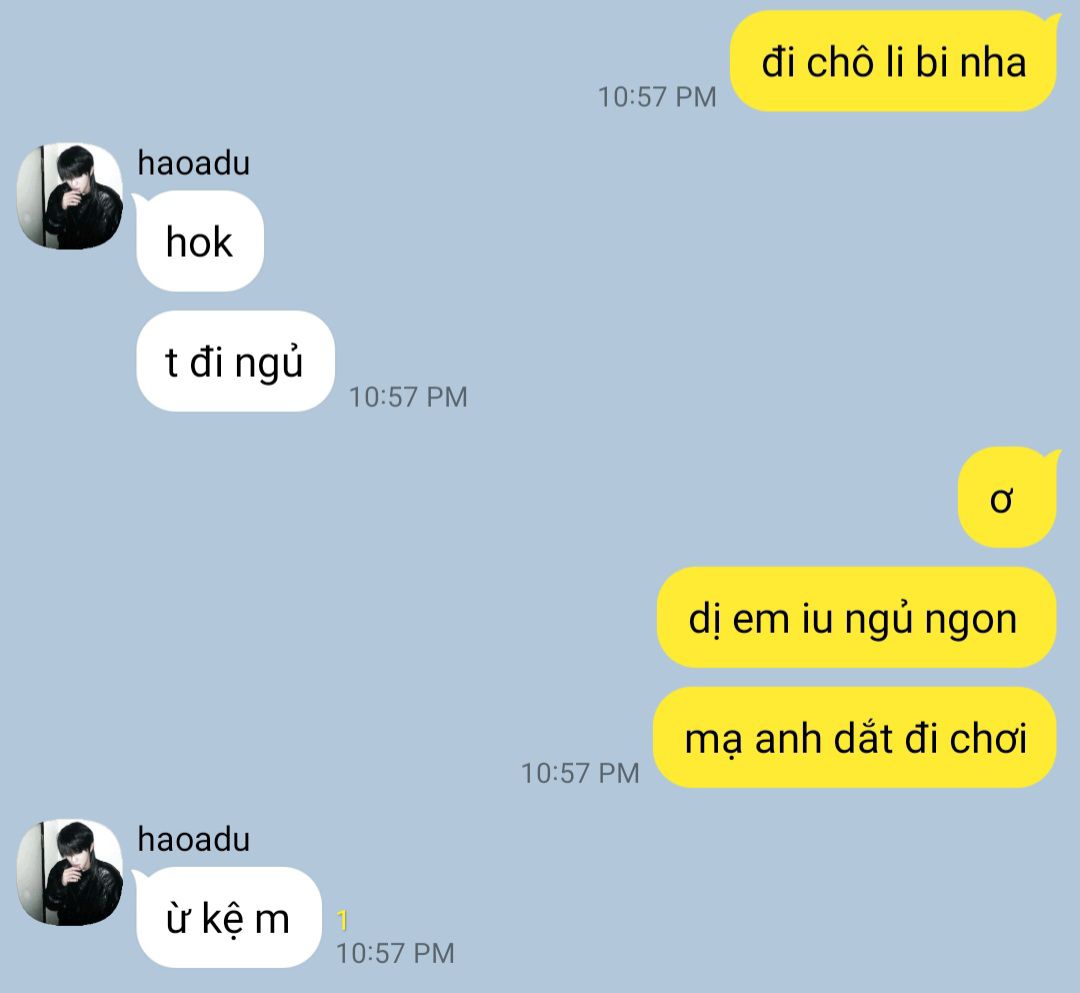Screen dimensions: 1080x993
Task: Tap the tail of the 'ơ' bubble
Action: click(1052, 456)
